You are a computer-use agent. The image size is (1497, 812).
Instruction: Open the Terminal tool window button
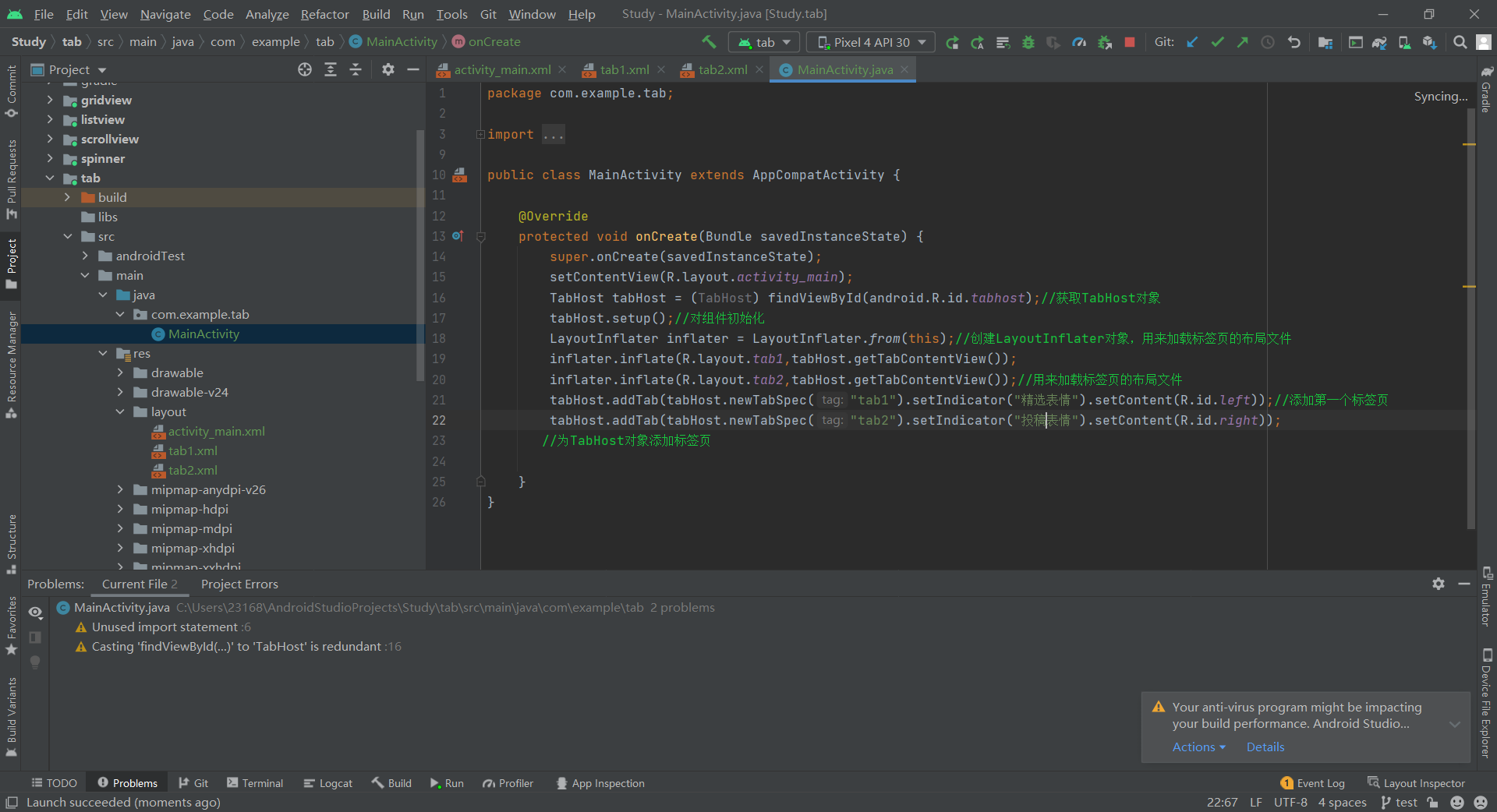255,783
